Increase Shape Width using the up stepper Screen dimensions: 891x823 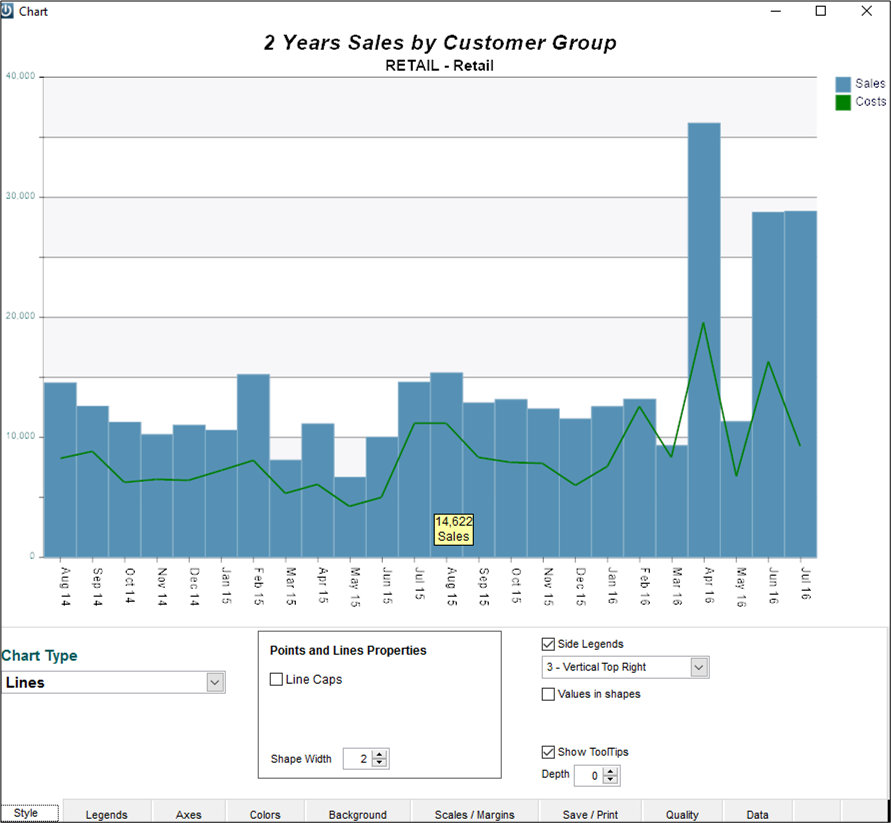pos(377,755)
